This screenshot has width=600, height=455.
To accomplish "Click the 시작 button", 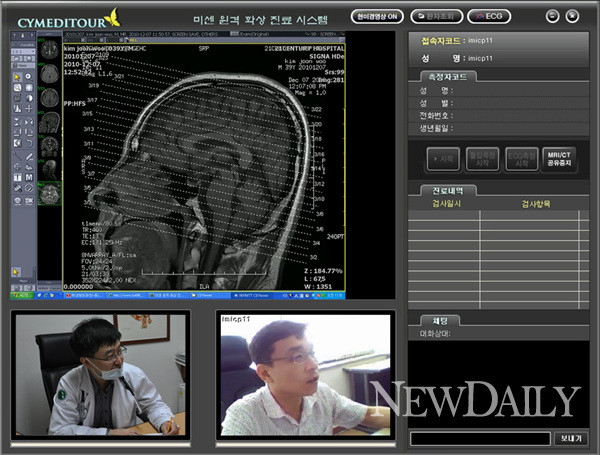I will 443,159.
